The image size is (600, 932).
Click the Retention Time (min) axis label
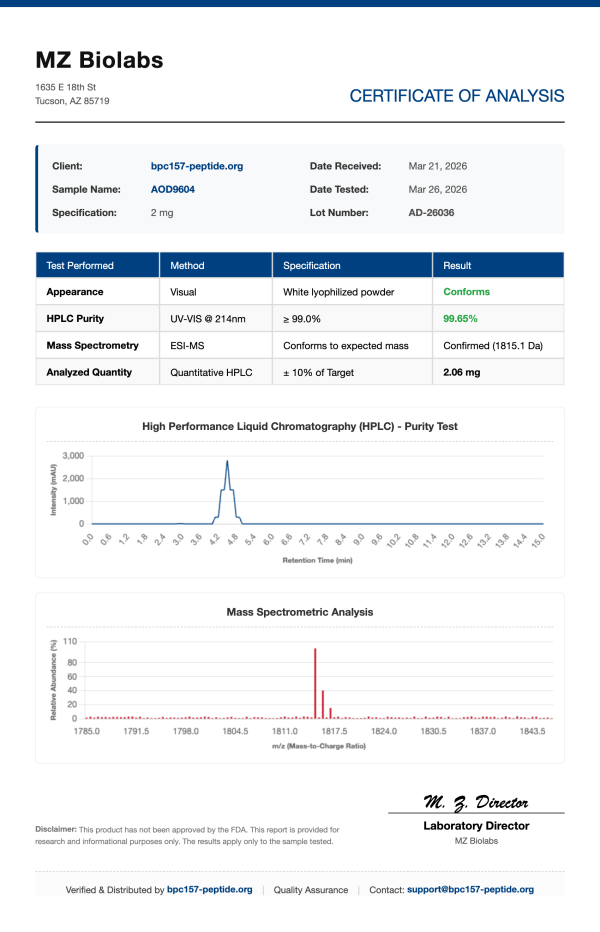[x=318, y=561]
